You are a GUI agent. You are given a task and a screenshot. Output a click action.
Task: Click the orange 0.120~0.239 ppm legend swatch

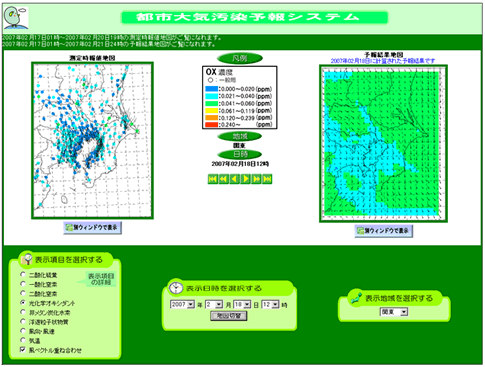pyautogui.click(x=211, y=118)
